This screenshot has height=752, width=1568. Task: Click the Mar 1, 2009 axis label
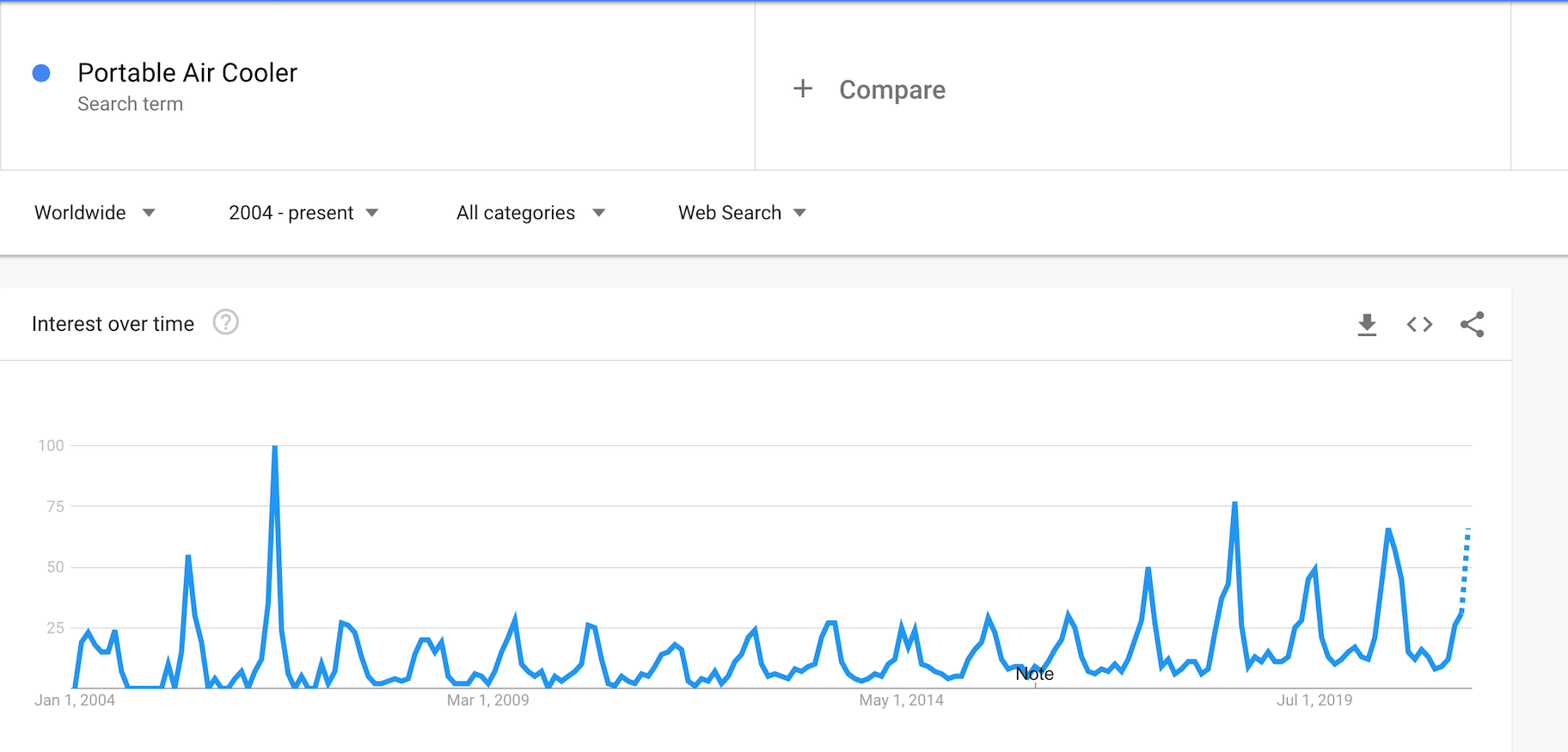click(x=487, y=700)
